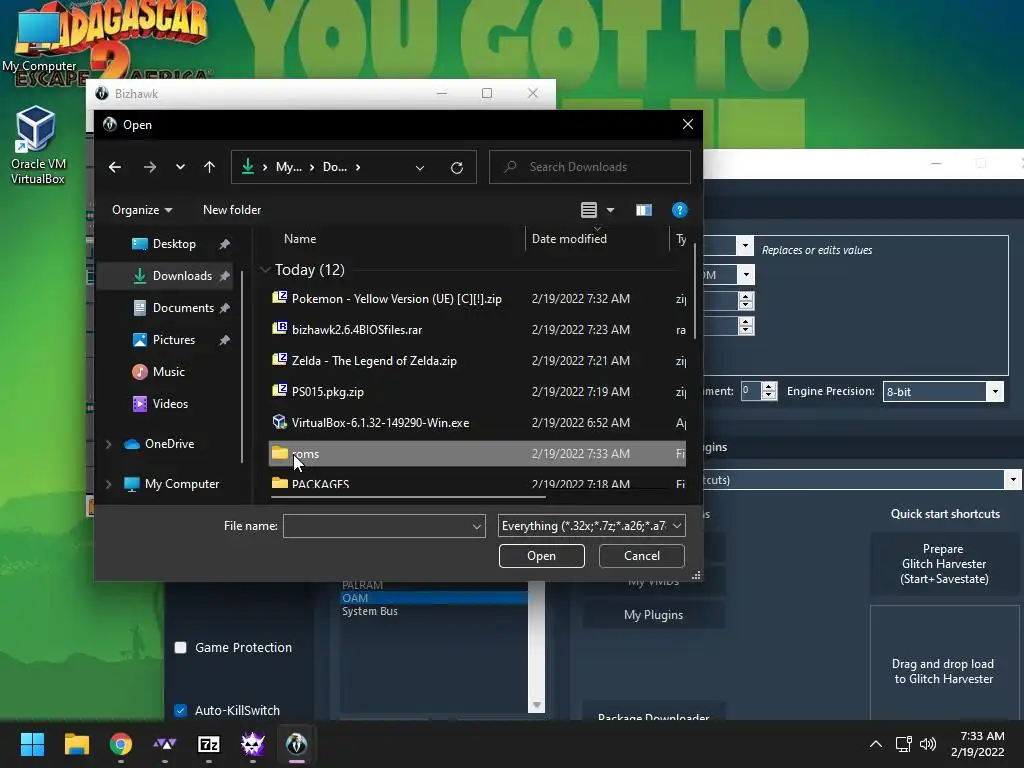The height and width of the screenshot is (768, 1024).
Task: Toggle the Game Protection checkbox
Action: (x=180, y=647)
